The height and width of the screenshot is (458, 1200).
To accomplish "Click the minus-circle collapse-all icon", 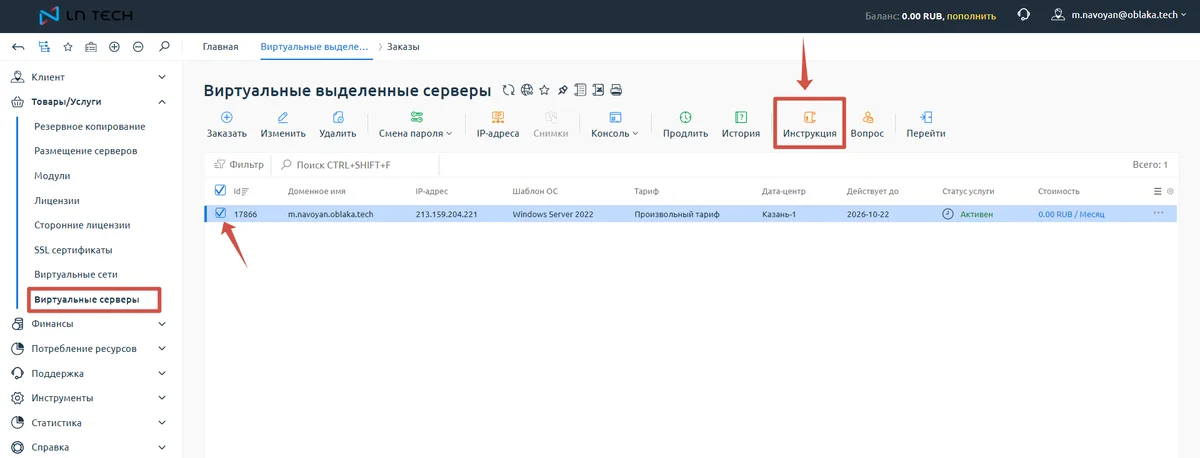I will [x=138, y=46].
